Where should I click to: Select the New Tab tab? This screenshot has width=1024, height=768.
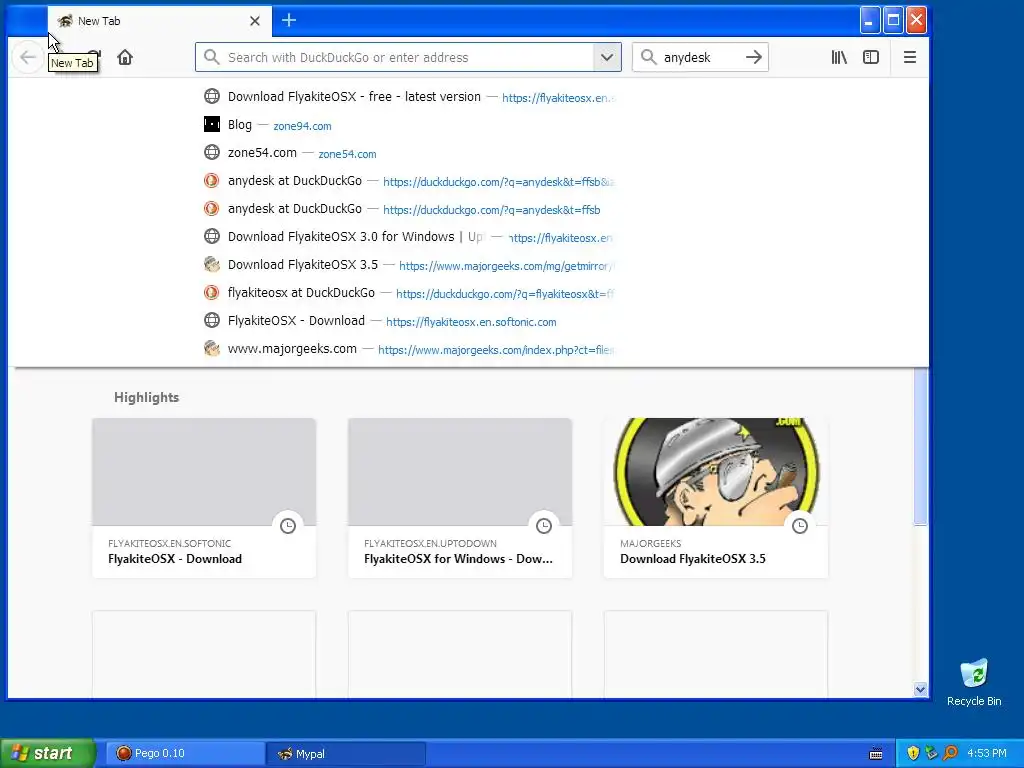[159, 21]
